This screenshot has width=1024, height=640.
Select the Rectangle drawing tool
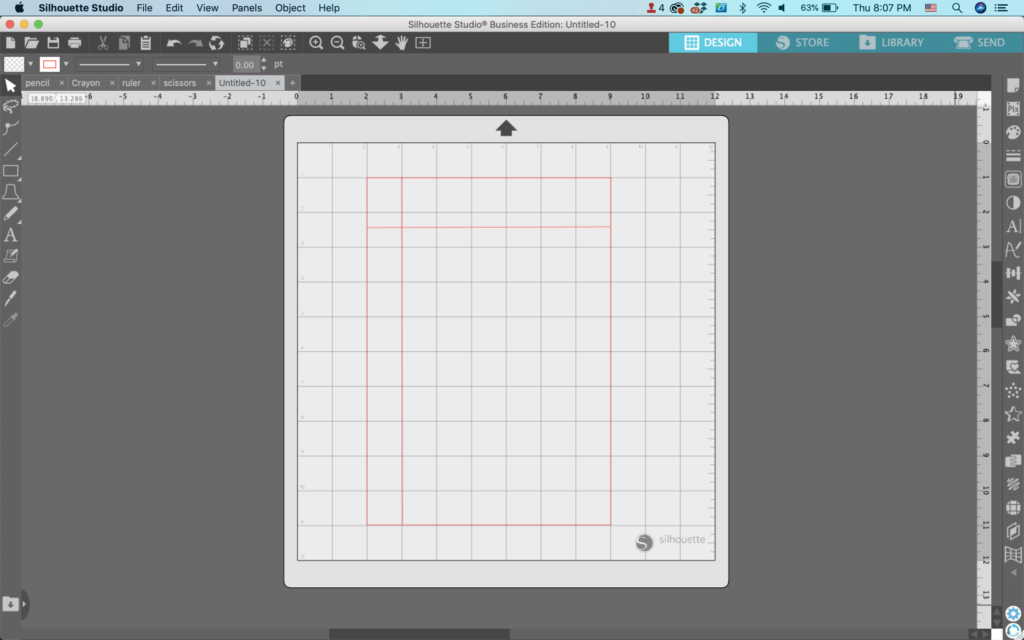(x=10, y=171)
